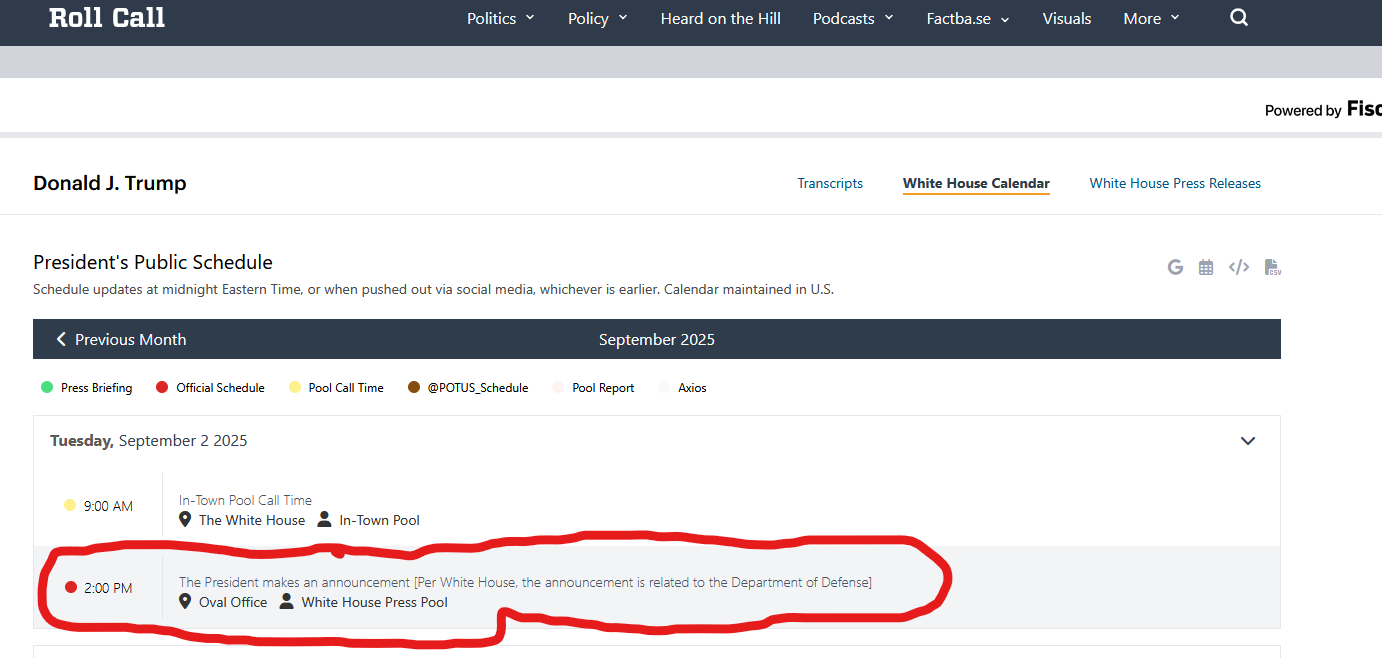
Task: Click the schedule updates at midnight note
Action: [x=433, y=290]
